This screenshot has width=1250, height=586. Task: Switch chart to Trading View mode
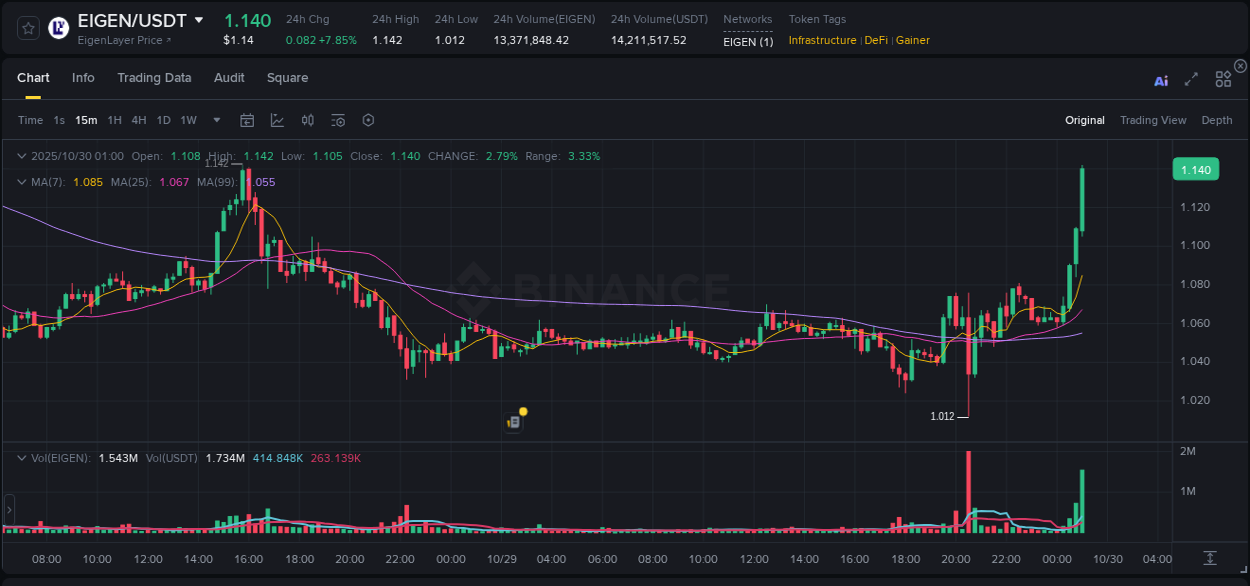[1153, 120]
